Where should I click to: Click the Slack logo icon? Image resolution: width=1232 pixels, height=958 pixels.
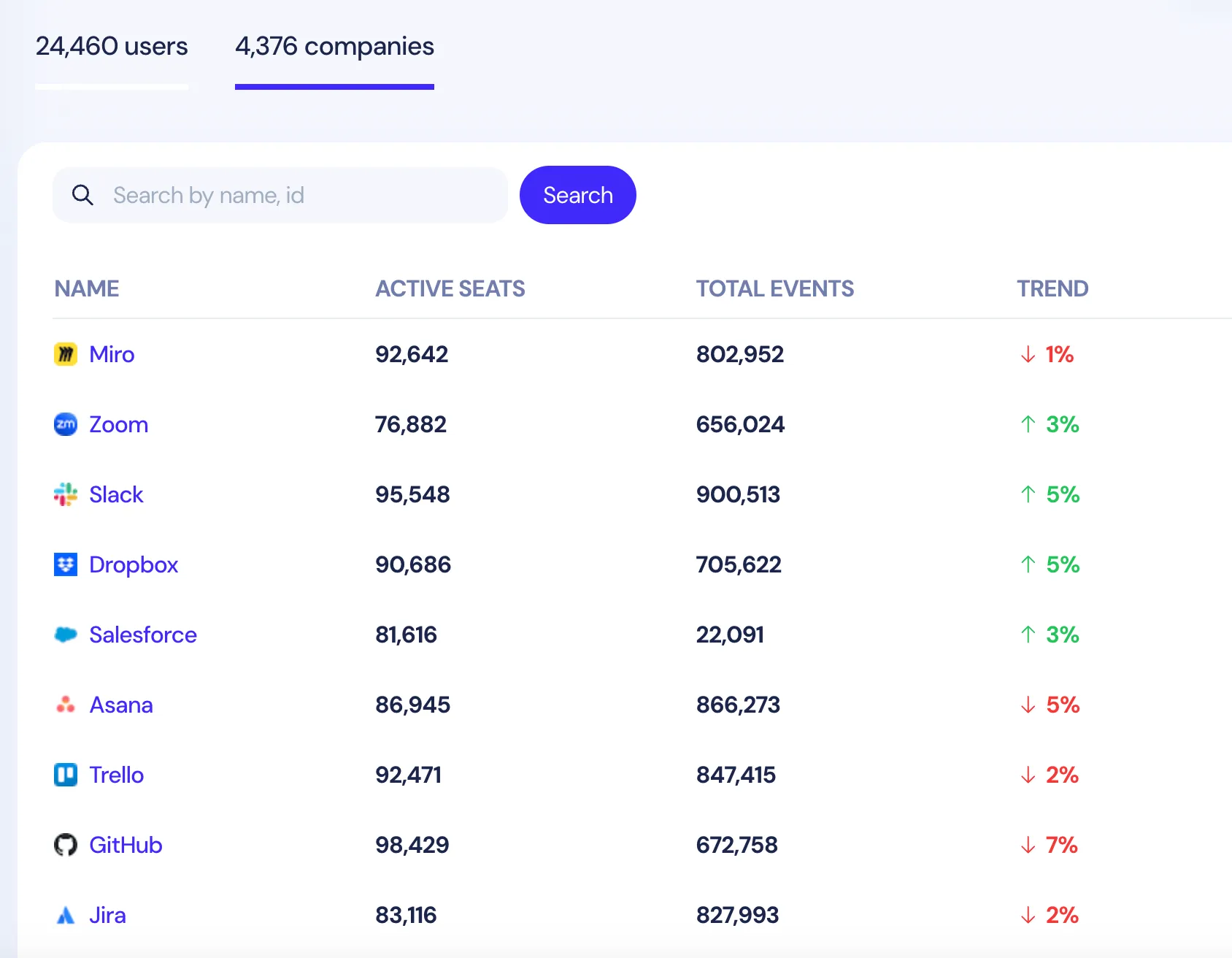[x=65, y=494]
